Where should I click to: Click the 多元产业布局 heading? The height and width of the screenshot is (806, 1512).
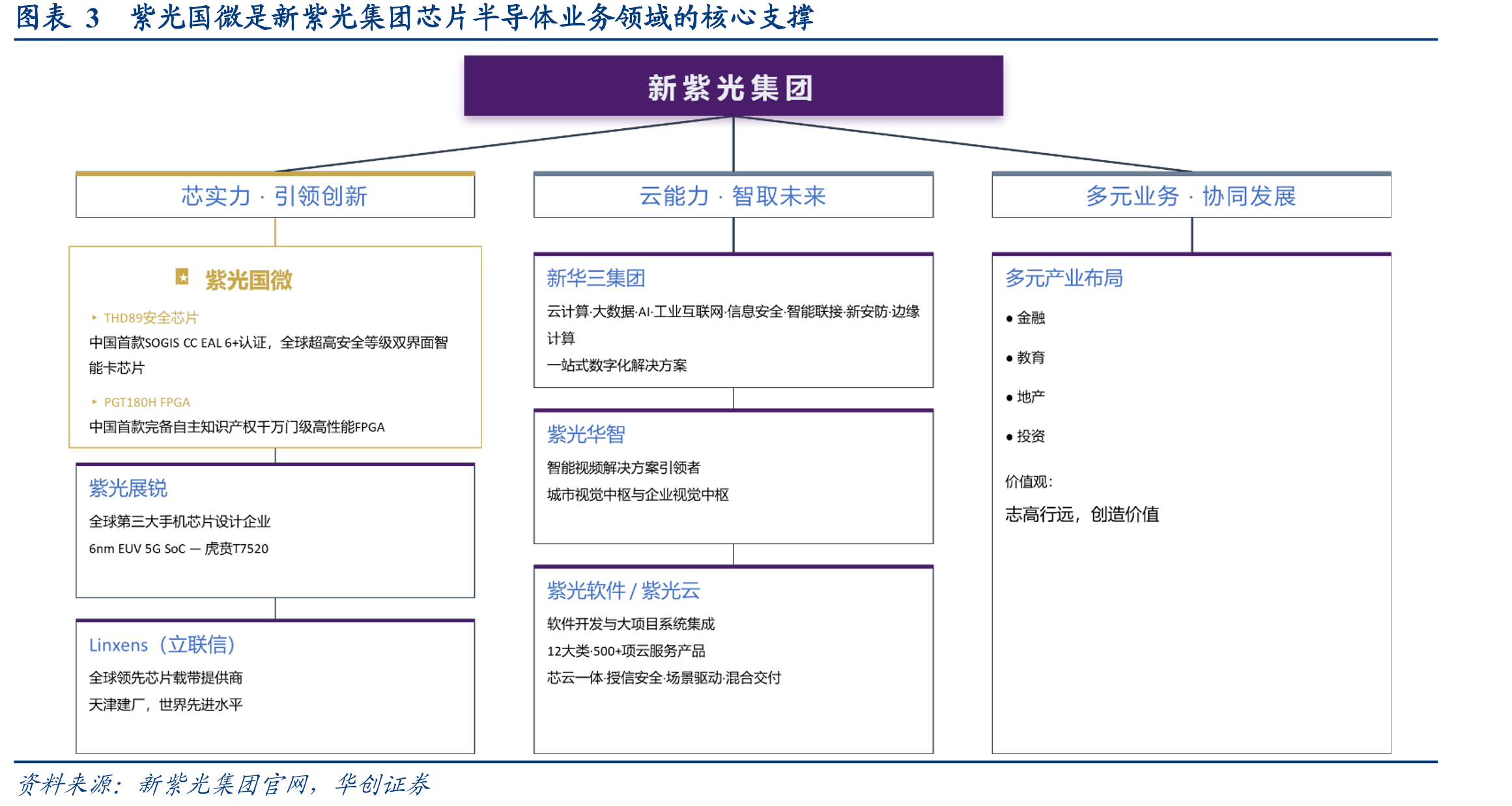coord(1064,278)
